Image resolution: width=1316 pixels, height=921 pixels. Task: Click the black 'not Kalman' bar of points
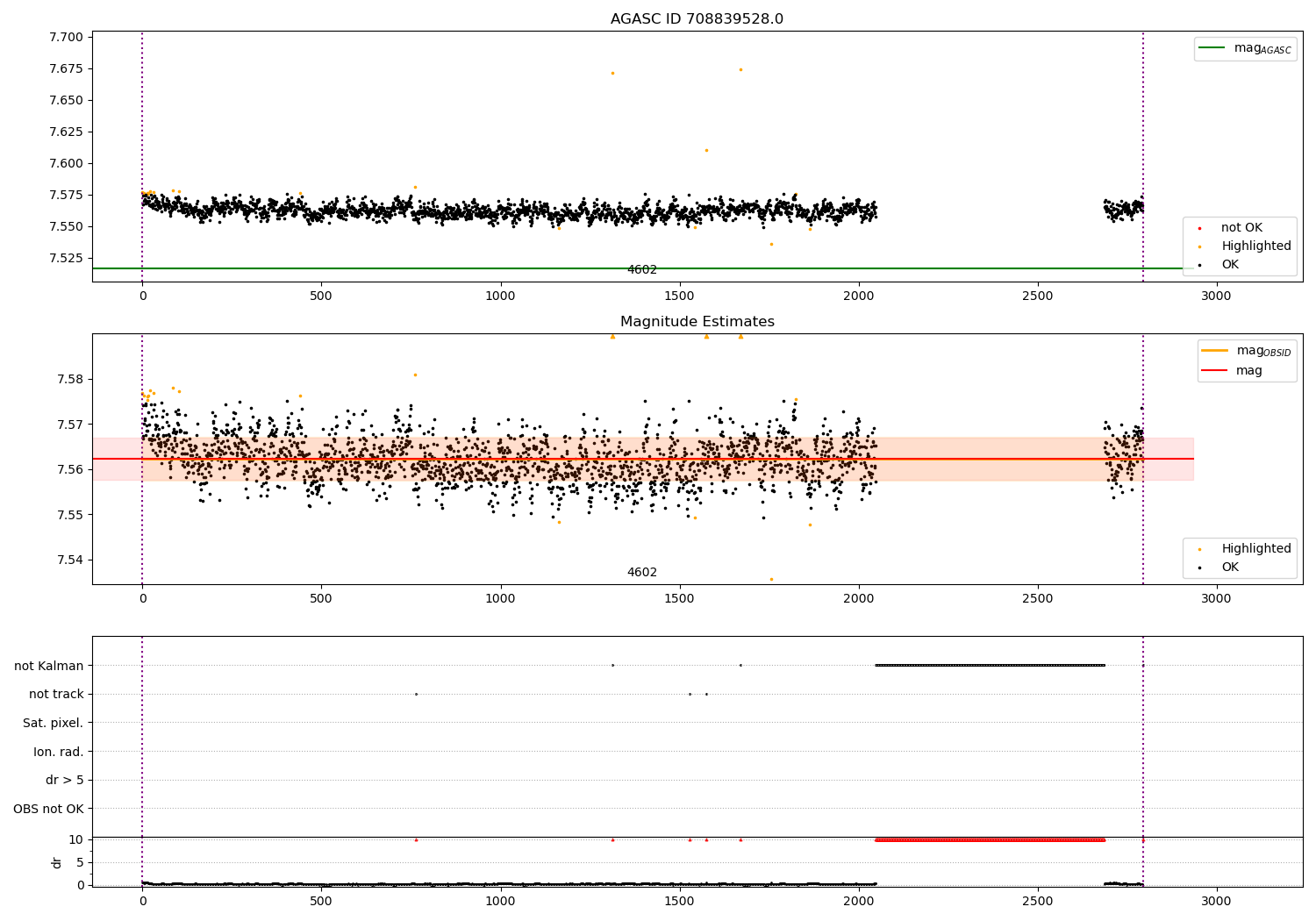click(990, 665)
